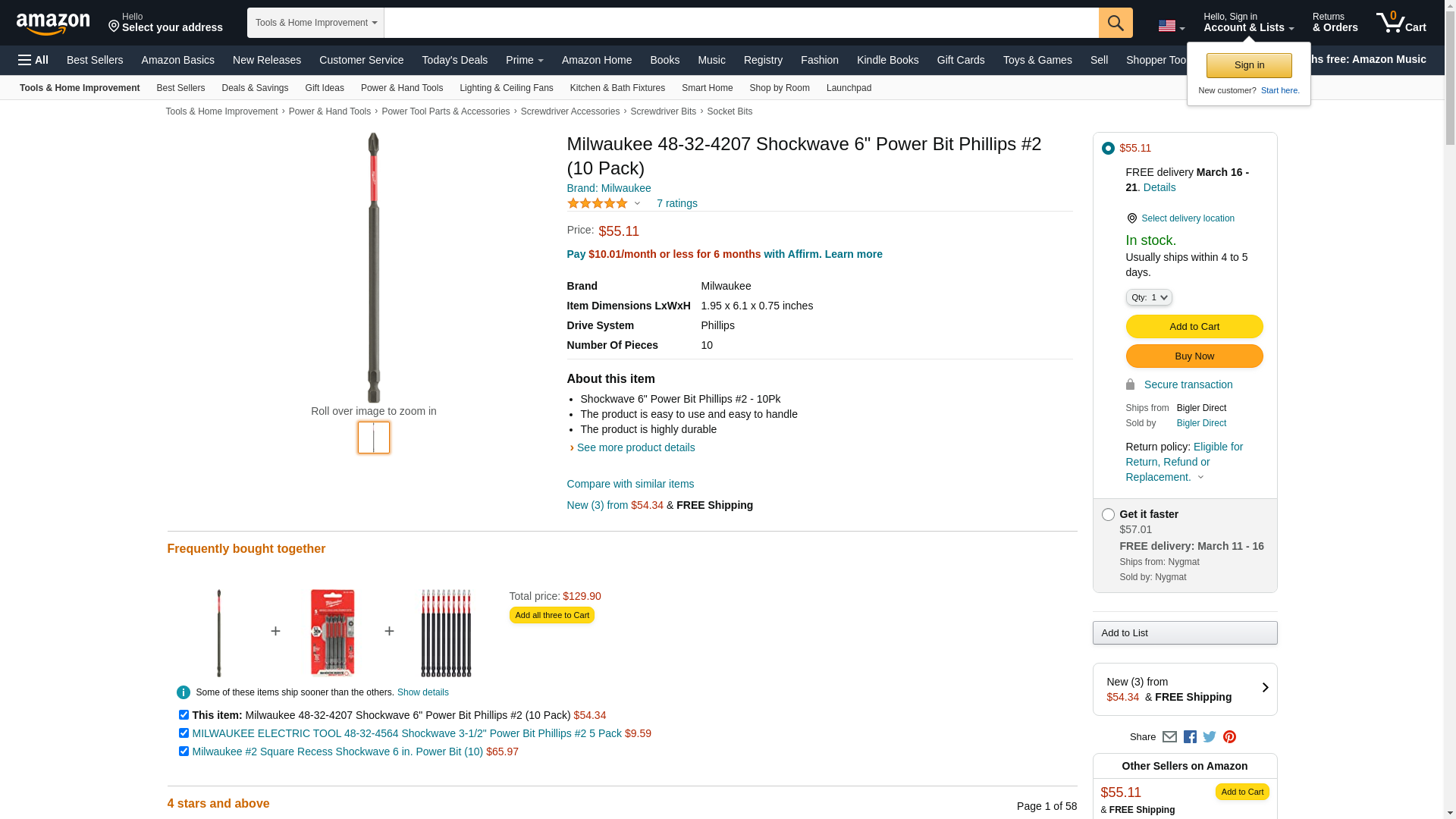Image resolution: width=1456 pixels, height=819 pixels.
Task: Share product on Pinterest icon
Action: point(1229,737)
